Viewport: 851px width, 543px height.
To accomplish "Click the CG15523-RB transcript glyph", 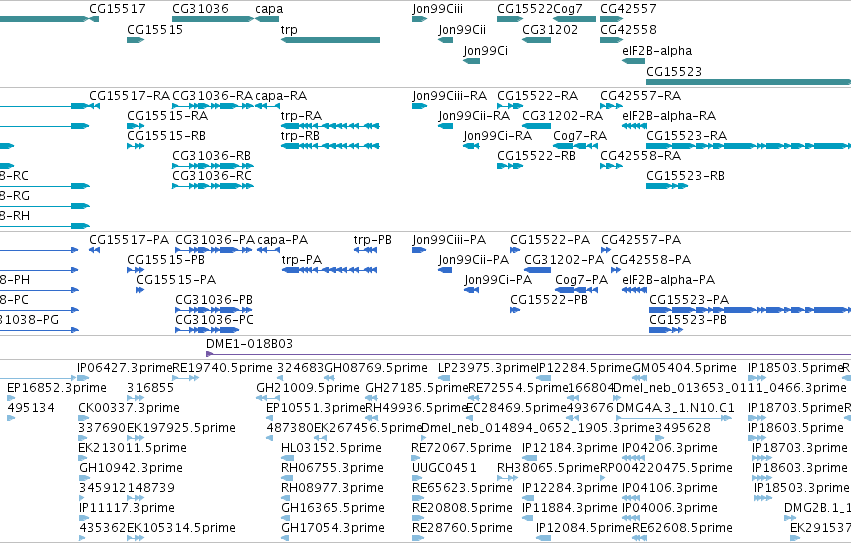I will [x=667, y=186].
